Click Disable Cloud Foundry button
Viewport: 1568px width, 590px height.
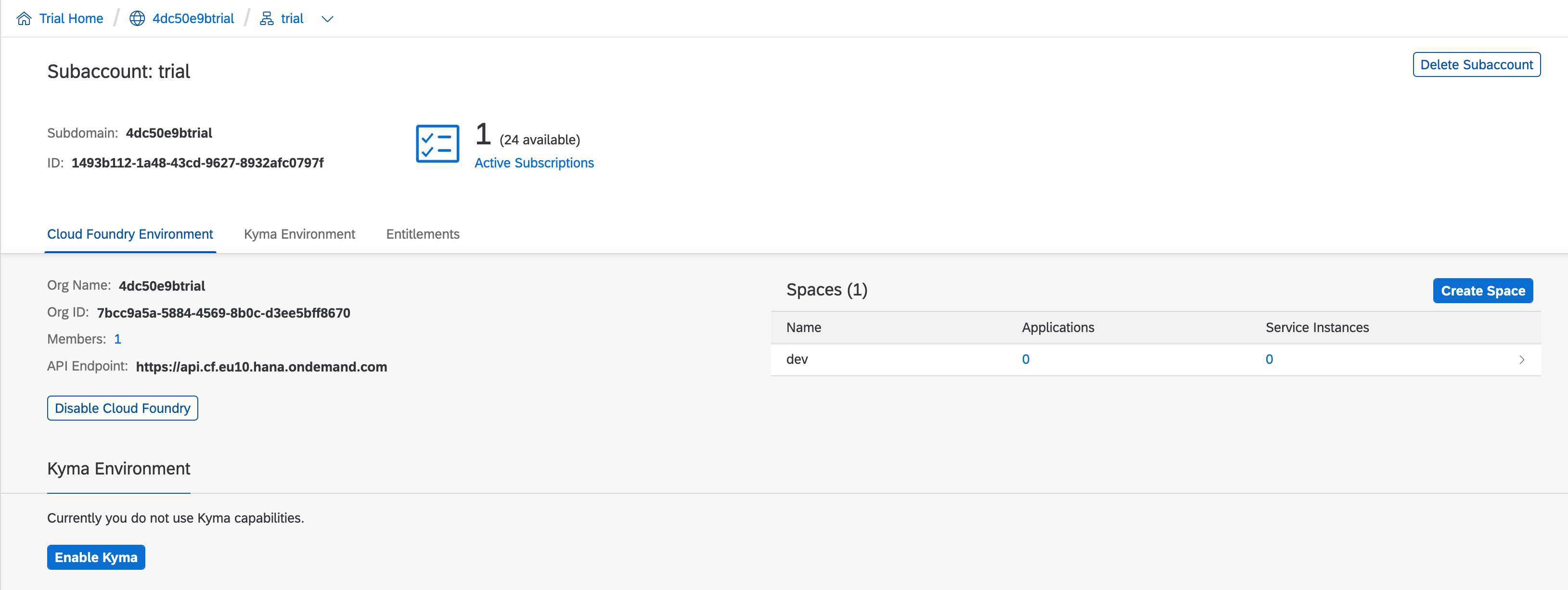click(x=122, y=408)
